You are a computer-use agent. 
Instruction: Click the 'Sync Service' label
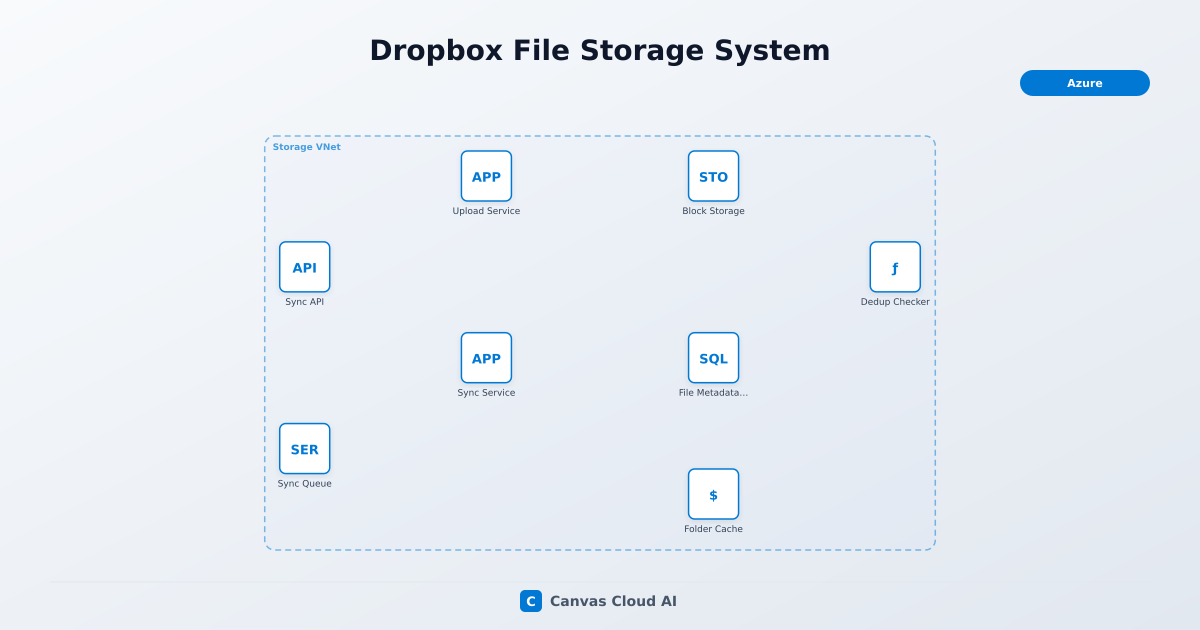coord(486,393)
